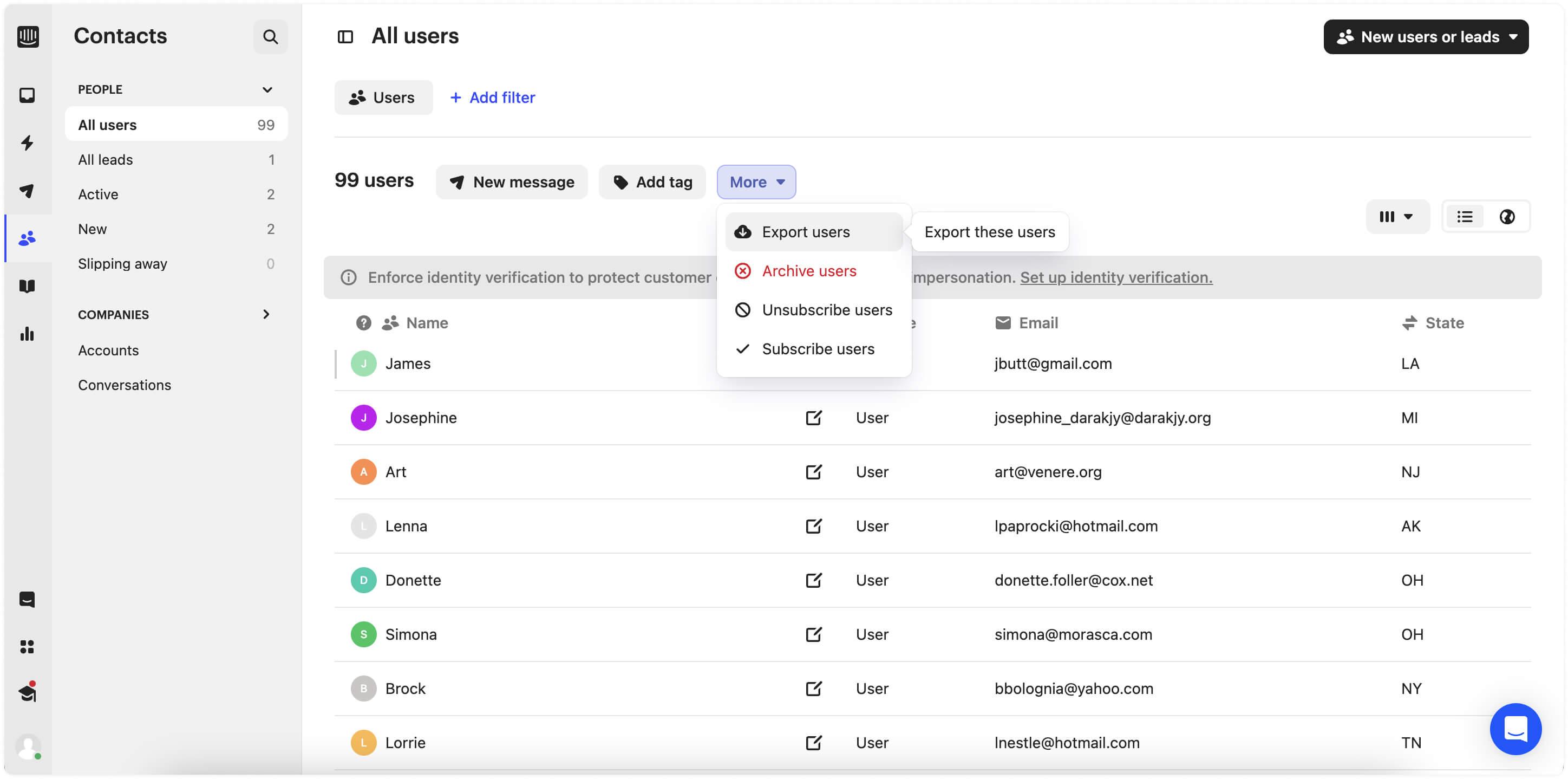Click the Add filter link
Viewport: 1568px width, 779px height.
pos(492,98)
